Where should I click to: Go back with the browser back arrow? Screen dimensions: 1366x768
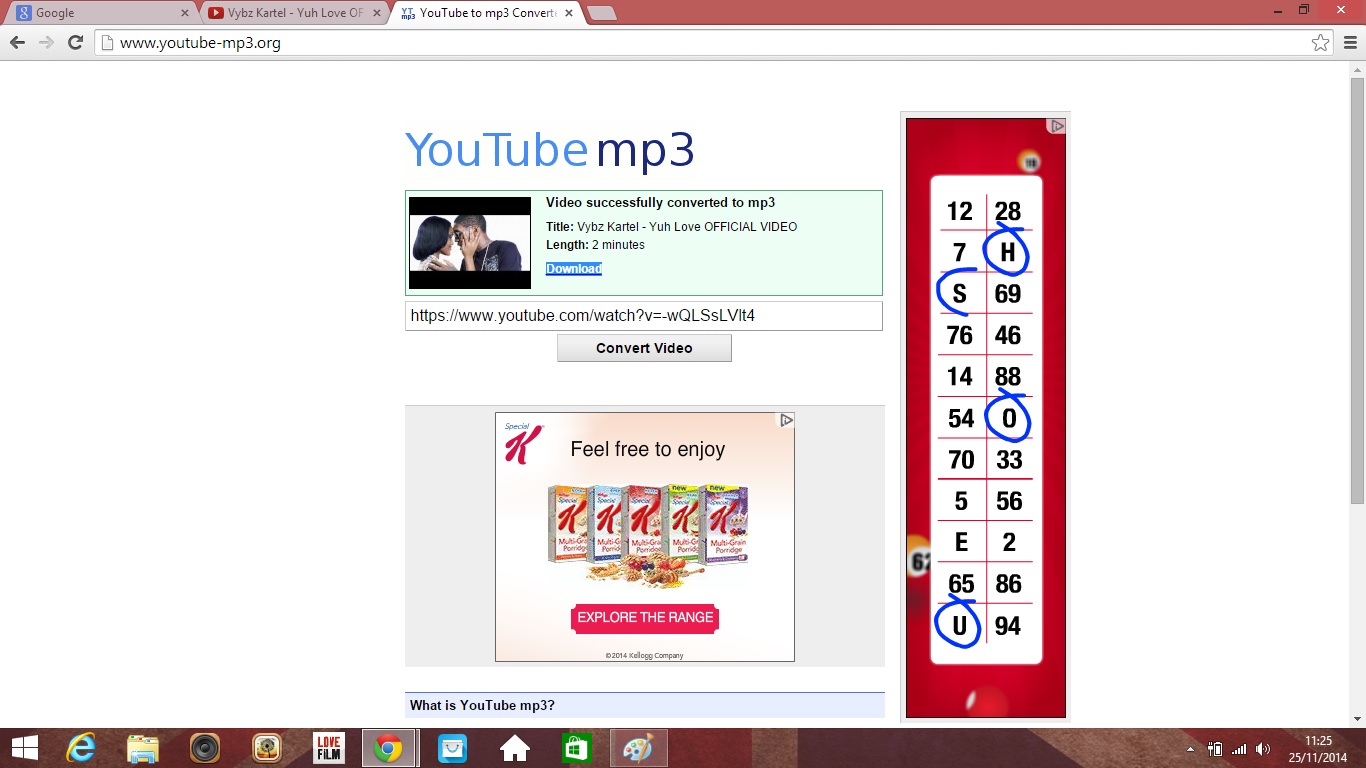pyautogui.click(x=17, y=43)
